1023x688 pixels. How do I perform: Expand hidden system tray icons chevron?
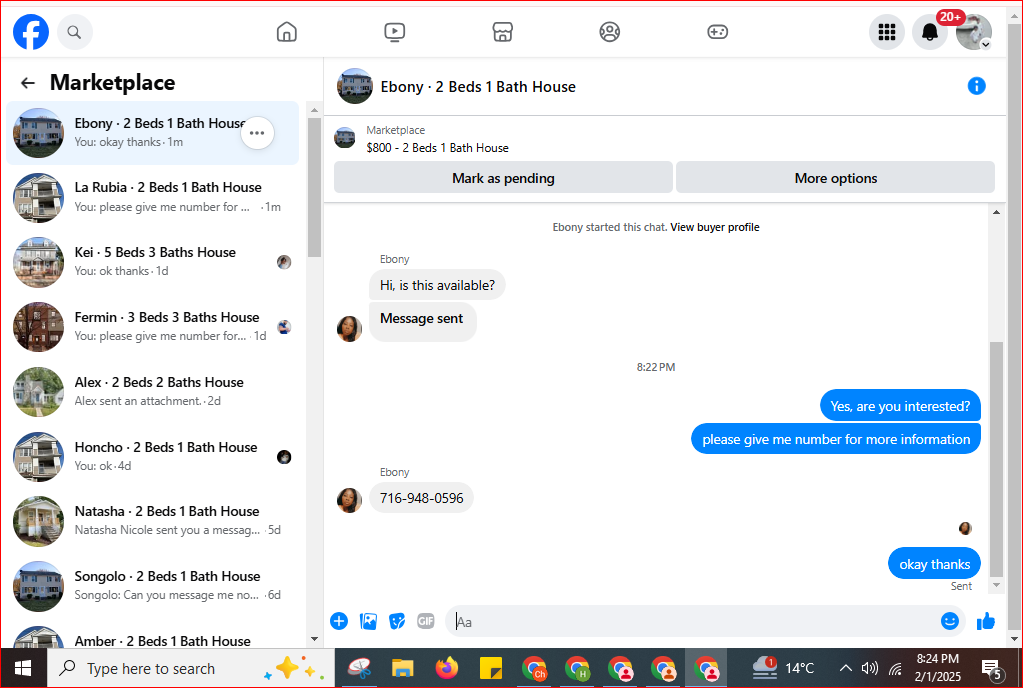point(845,668)
